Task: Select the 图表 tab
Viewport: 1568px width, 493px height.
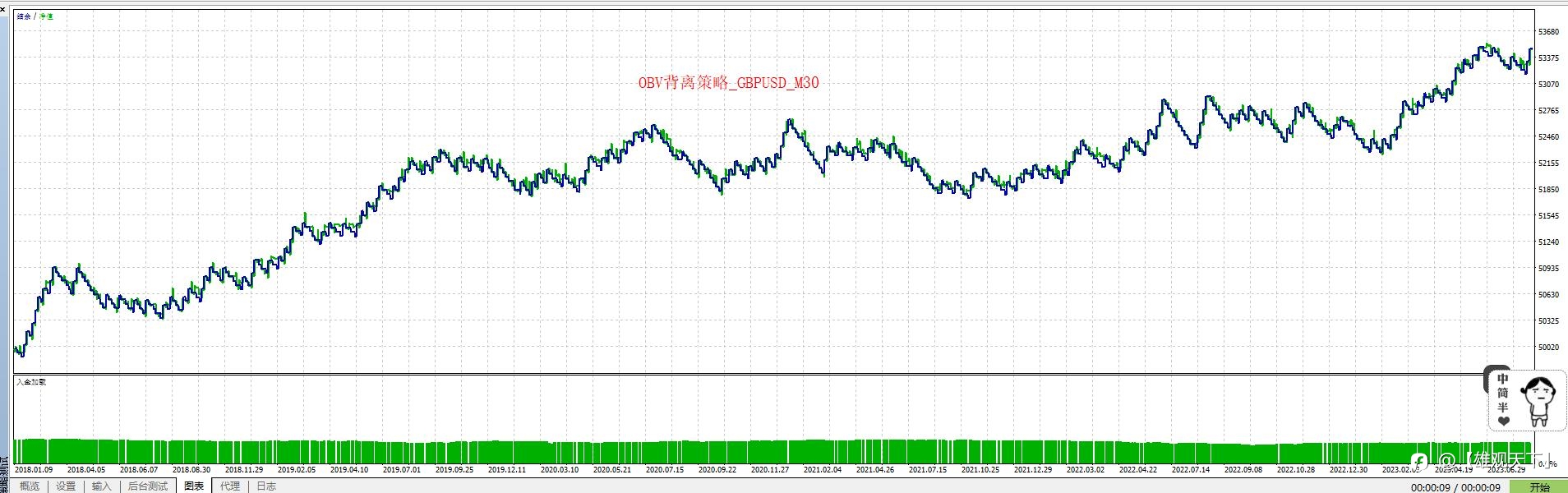Action: click(x=194, y=486)
